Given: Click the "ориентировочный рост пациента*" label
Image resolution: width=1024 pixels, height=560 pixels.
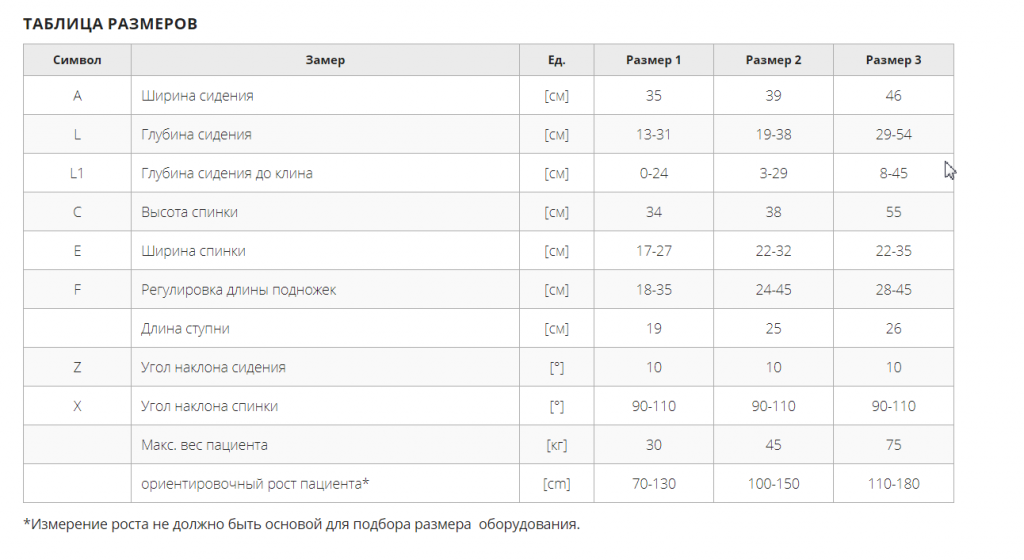Looking at the screenshot, I should tap(255, 484).
